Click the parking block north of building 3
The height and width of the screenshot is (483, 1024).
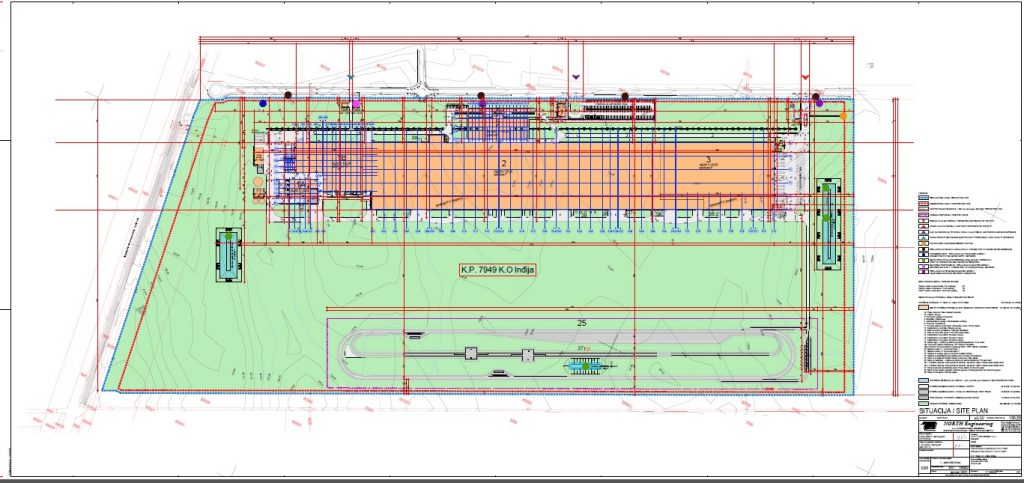(618, 107)
